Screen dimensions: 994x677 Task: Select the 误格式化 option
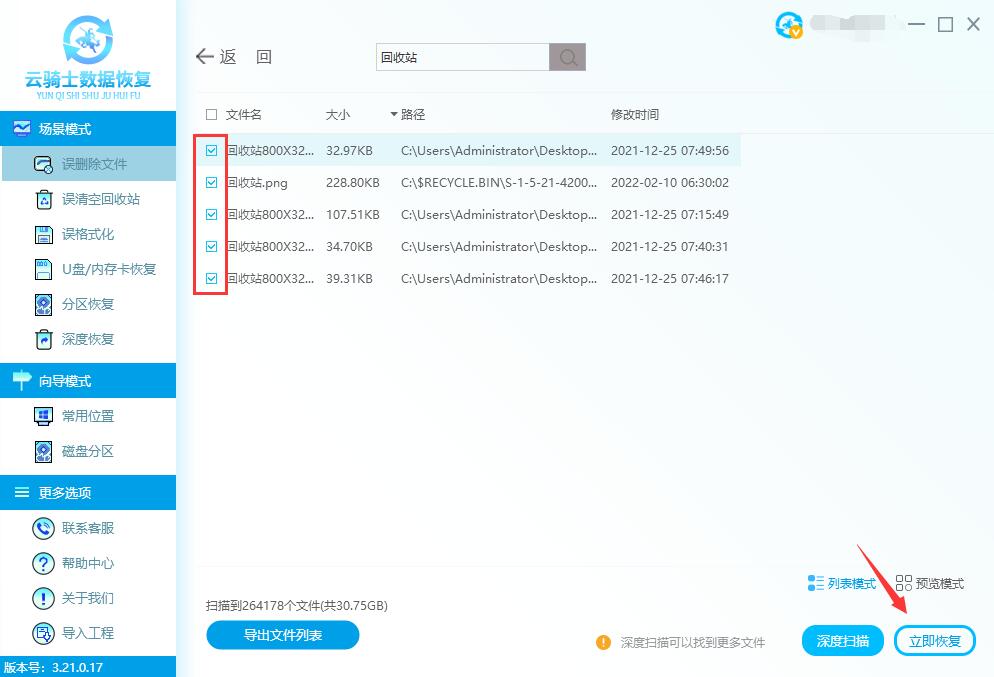click(89, 235)
